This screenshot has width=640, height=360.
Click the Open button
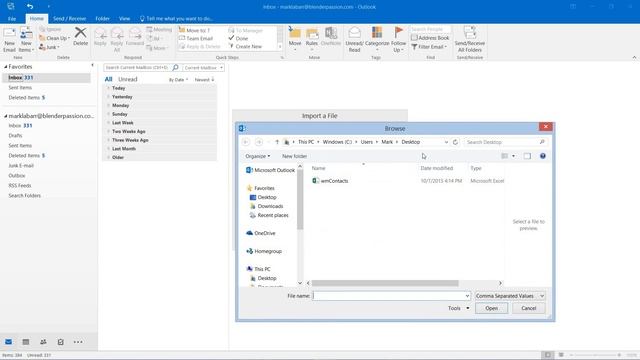[x=491, y=308]
